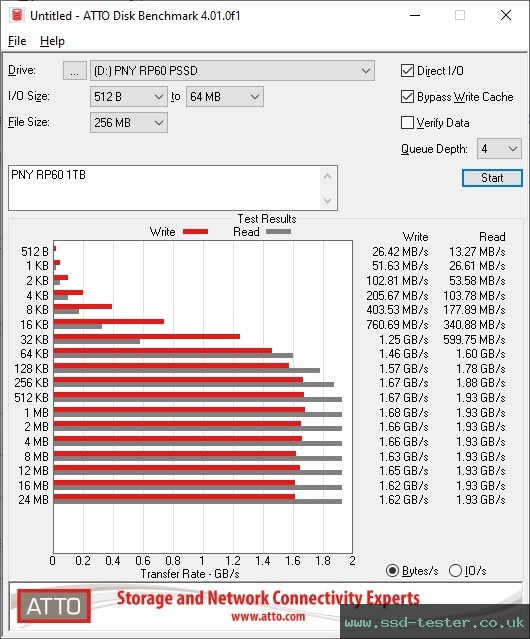Click the 64 KB write value 1.46 GB/s
Viewport: 530px width, 639px height.
404,354
